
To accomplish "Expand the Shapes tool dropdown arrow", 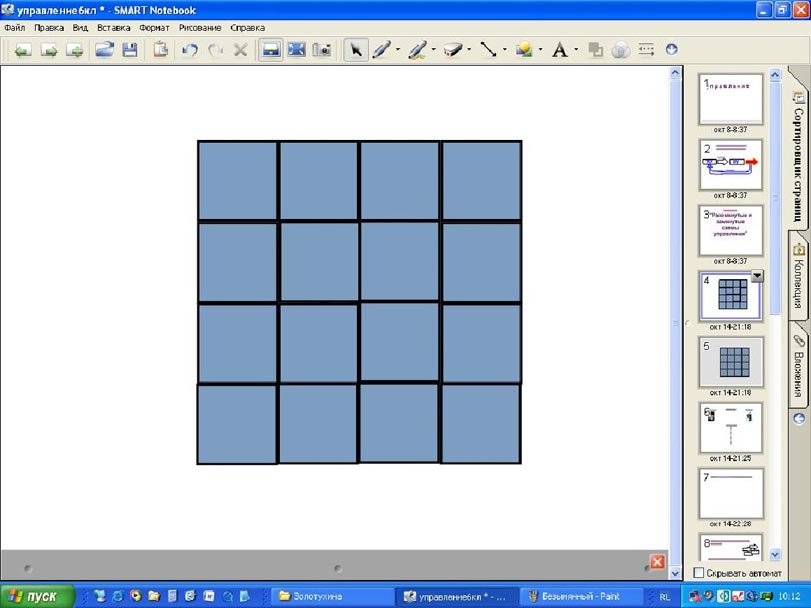I will point(540,49).
